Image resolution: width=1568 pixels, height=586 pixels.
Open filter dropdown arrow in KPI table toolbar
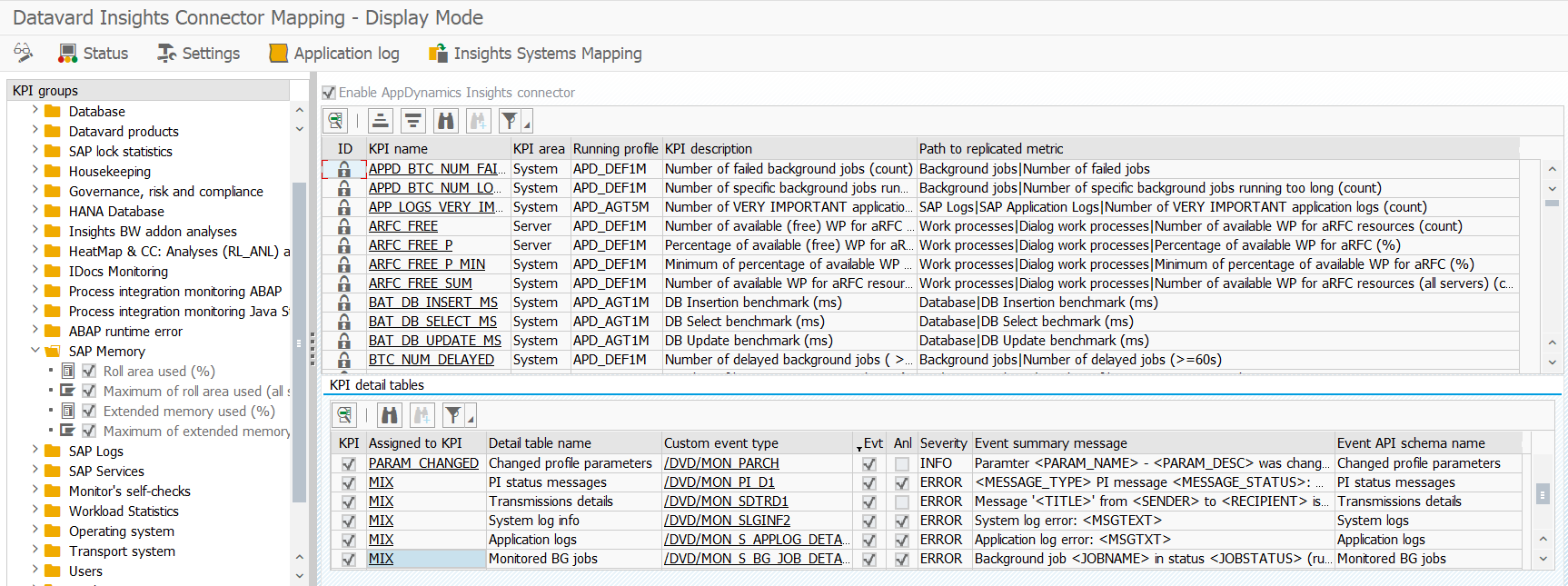pyautogui.click(x=527, y=122)
